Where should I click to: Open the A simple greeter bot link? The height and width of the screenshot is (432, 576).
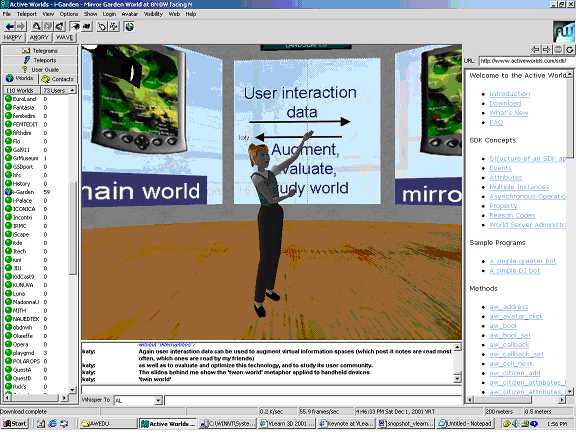coord(523,261)
